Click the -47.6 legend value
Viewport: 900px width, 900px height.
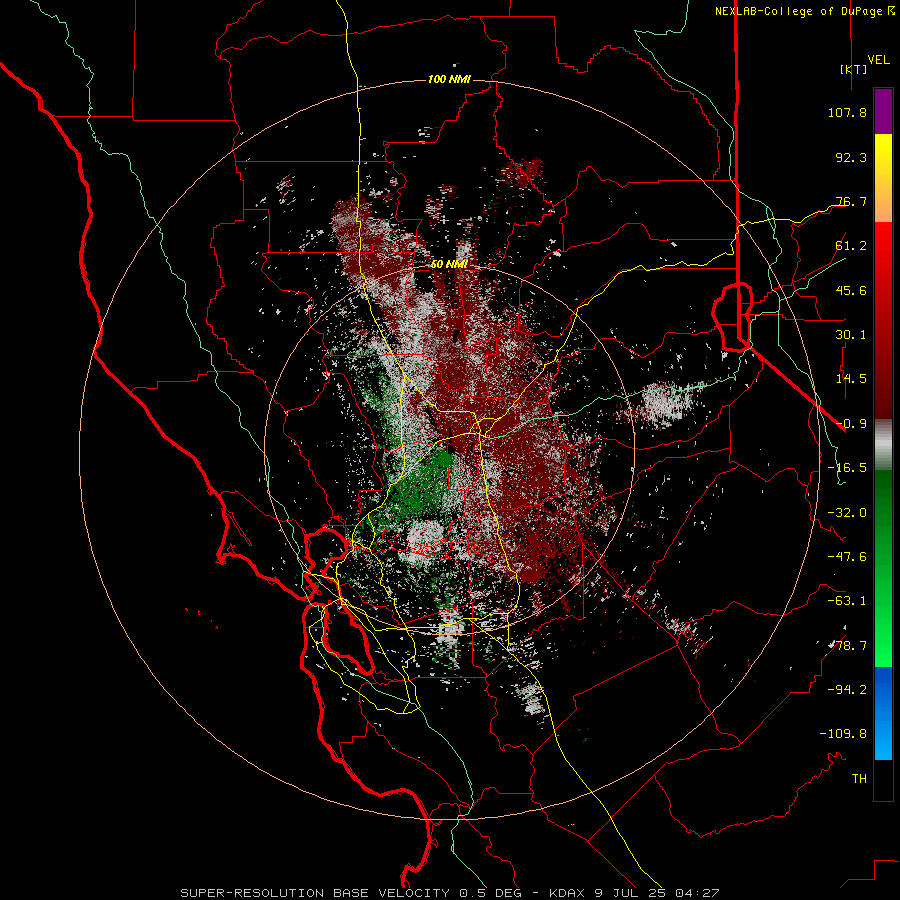click(x=847, y=557)
